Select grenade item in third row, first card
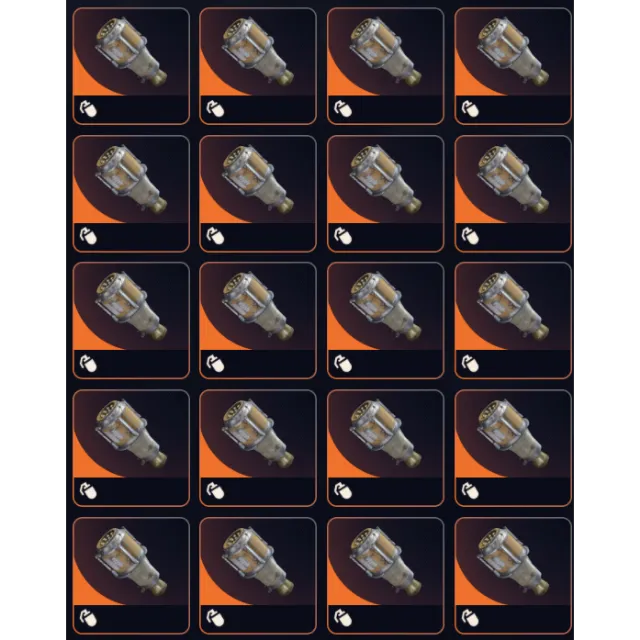The width and height of the screenshot is (640, 640). 131,306
